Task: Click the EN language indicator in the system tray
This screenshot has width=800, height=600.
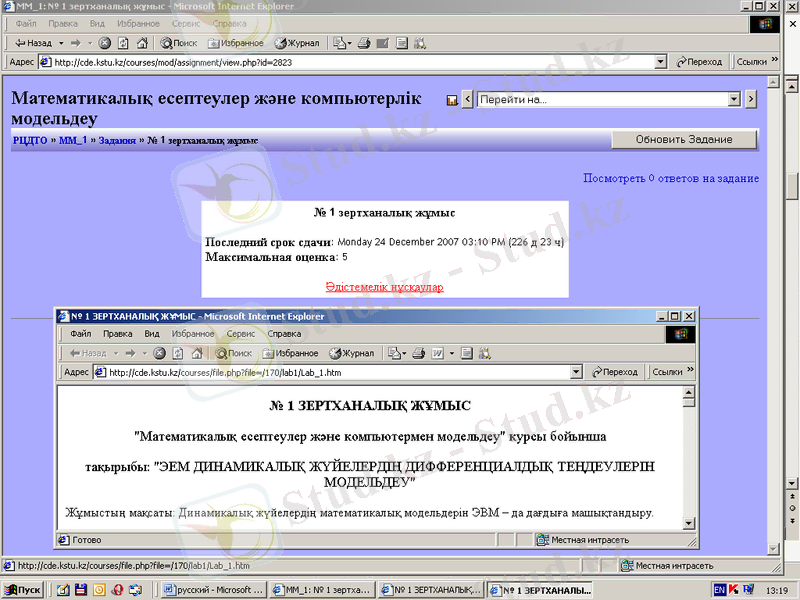Action: [719, 590]
